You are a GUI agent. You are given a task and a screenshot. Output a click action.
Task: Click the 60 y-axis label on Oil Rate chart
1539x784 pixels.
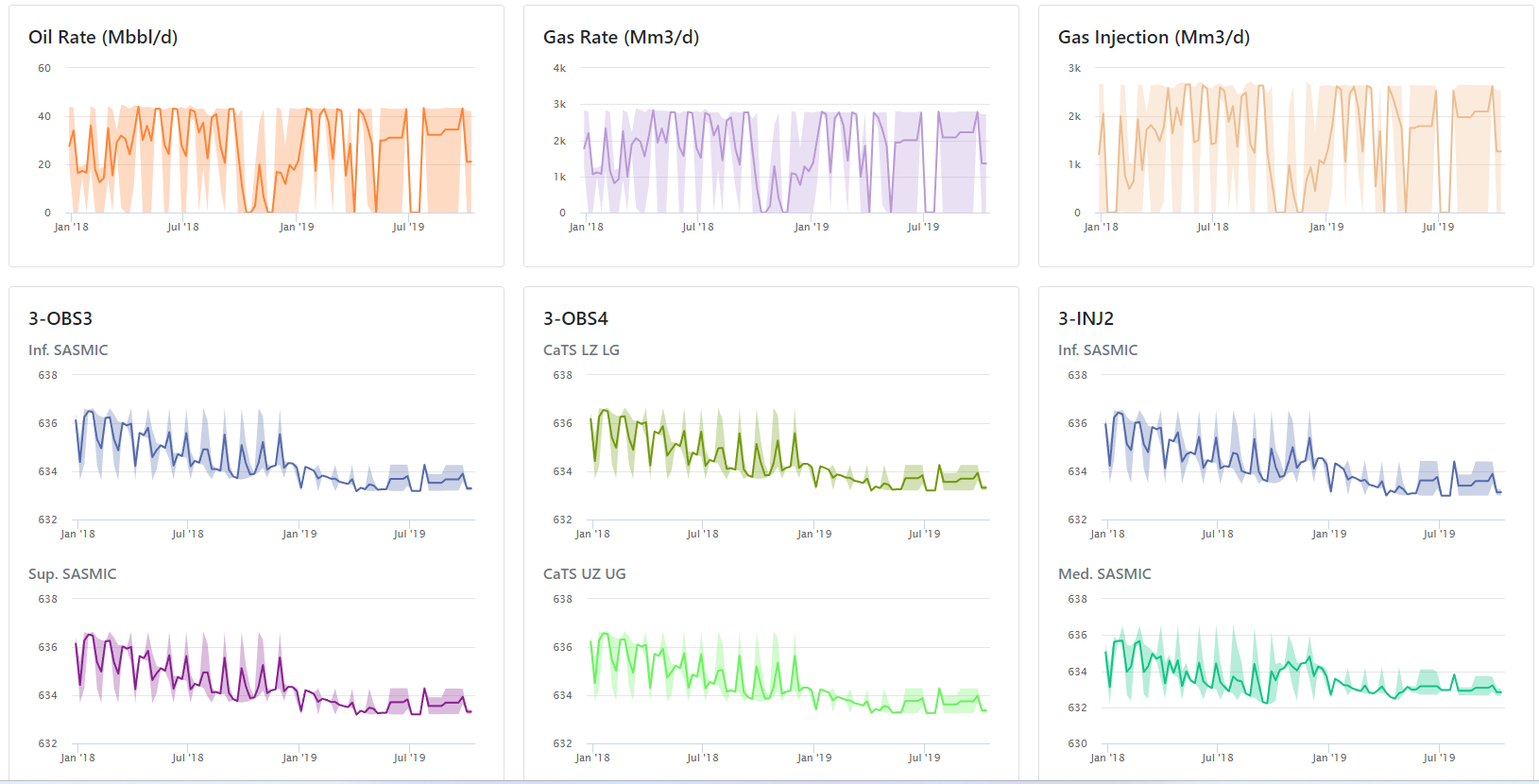(44, 68)
